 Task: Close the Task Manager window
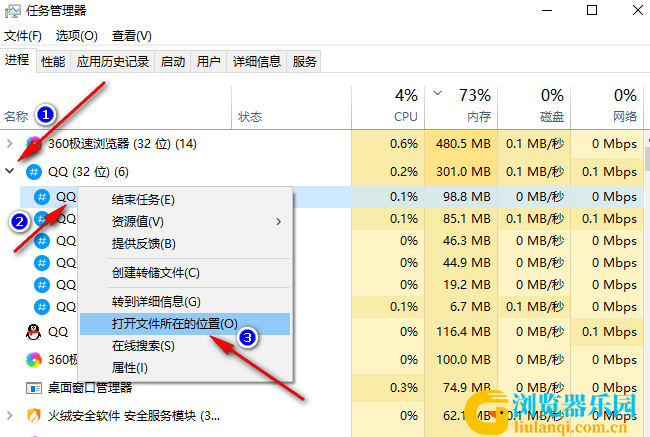638,10
